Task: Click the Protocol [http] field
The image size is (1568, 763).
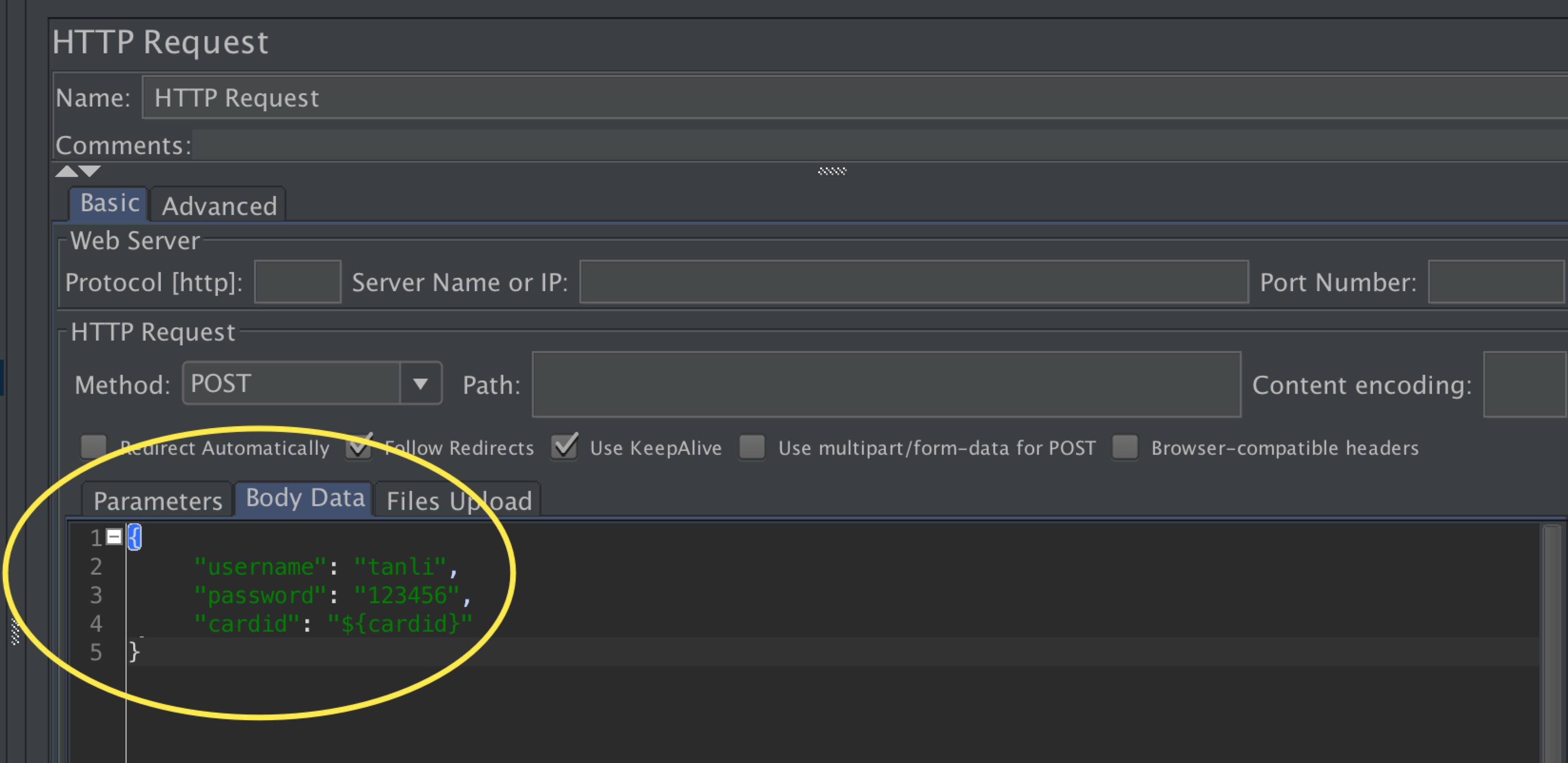Action: point(297,282)
